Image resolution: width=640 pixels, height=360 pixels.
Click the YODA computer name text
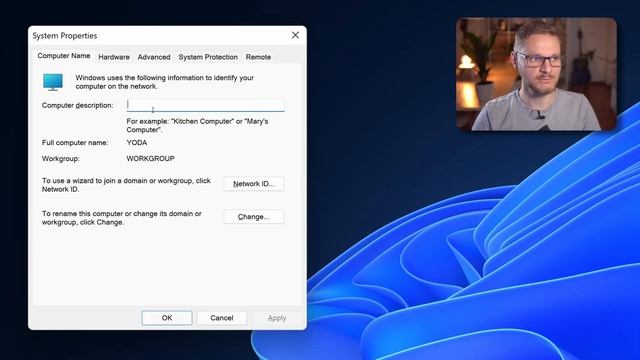point(137,143)
